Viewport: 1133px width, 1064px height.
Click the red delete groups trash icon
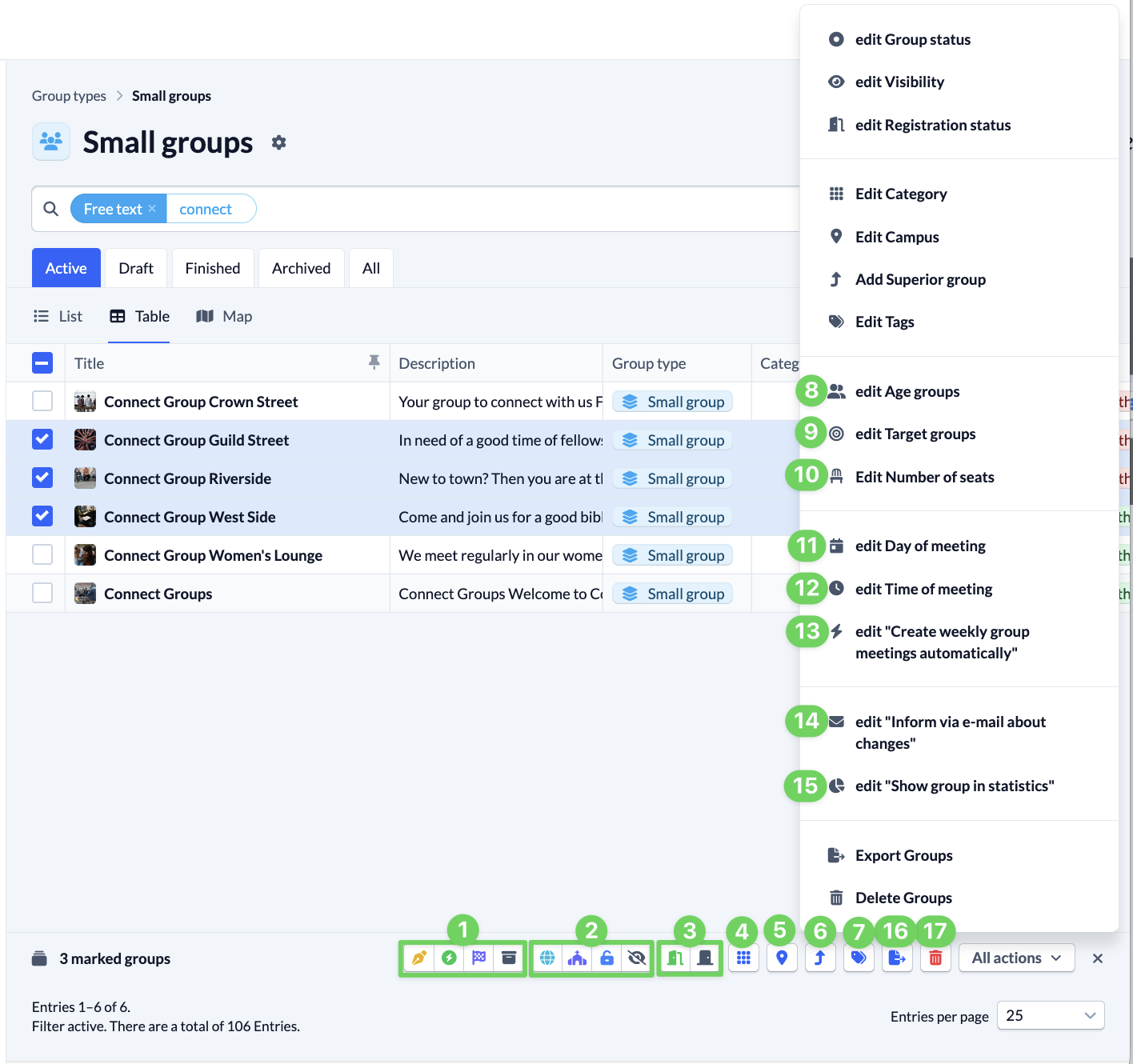click(x=935, y=958)
